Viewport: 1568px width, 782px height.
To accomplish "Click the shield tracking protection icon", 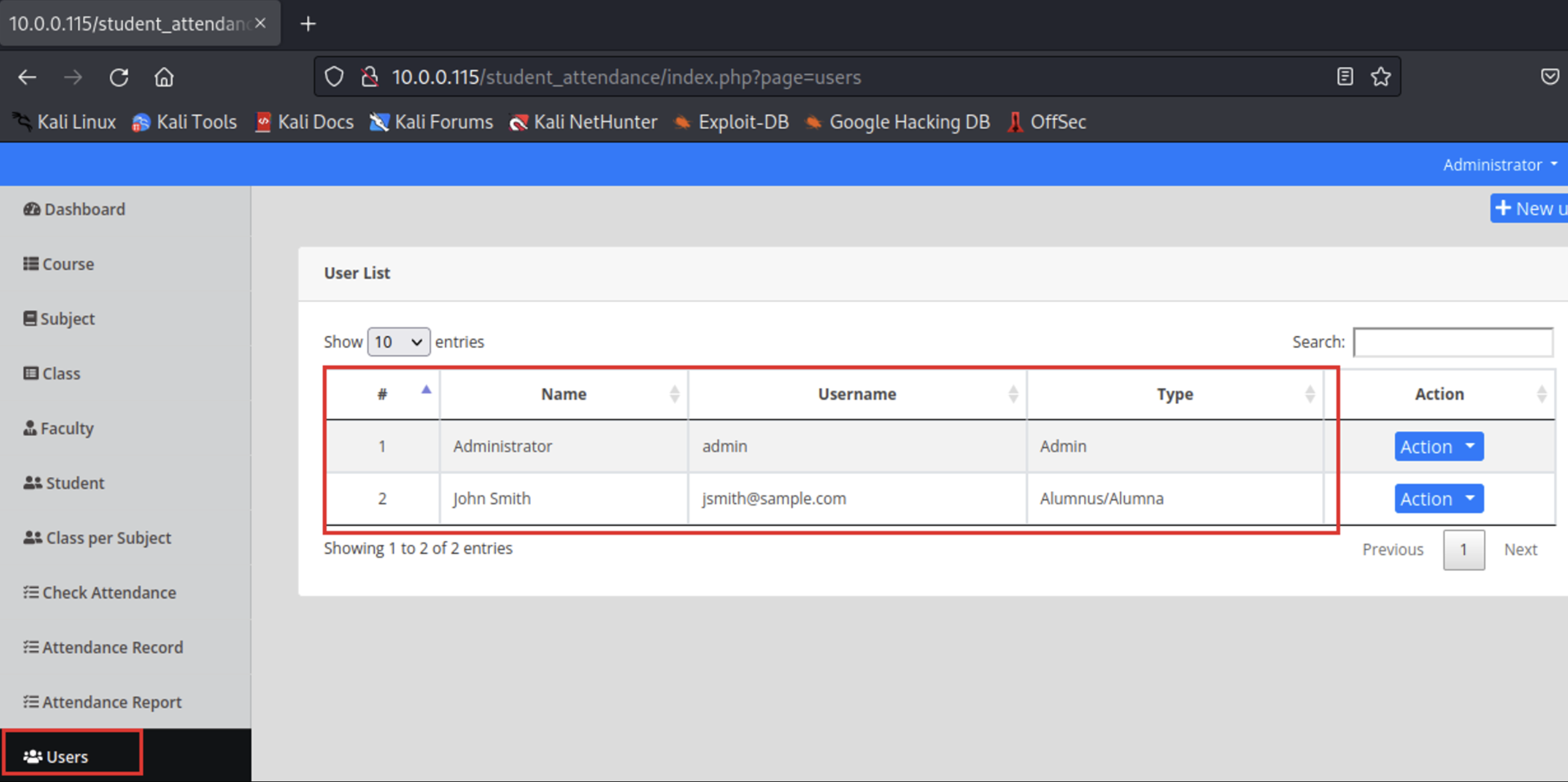I will pyautogui.click(x=334, y=77).
